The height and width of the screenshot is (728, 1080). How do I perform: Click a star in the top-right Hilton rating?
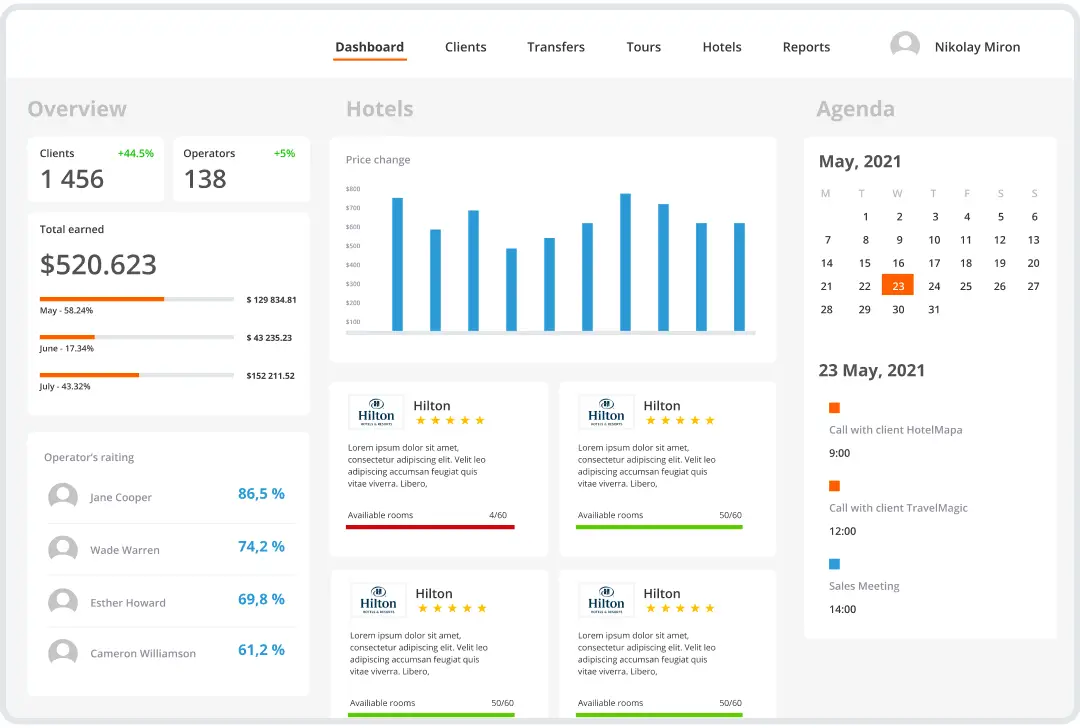pyautogui.click(x=679, y=420)
